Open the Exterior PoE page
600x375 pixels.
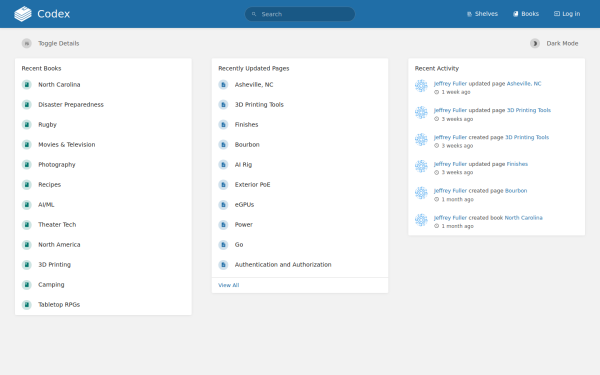click(x=253, y=185)
